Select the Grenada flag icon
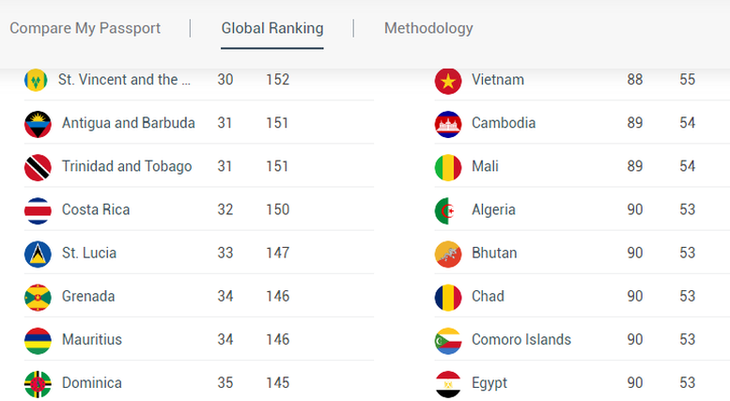This screenshot has width=730, height=401. [x=37, y=297]
